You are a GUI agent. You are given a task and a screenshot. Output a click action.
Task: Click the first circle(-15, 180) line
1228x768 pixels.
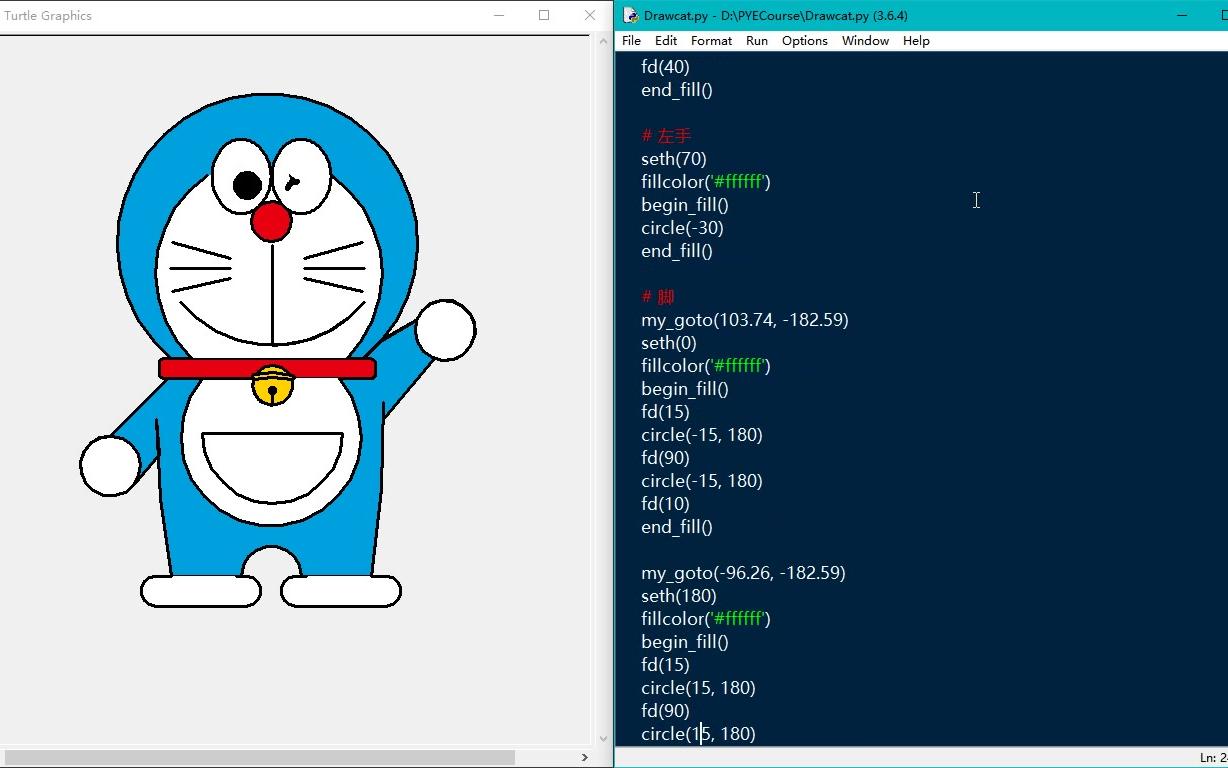pos(702,435)
